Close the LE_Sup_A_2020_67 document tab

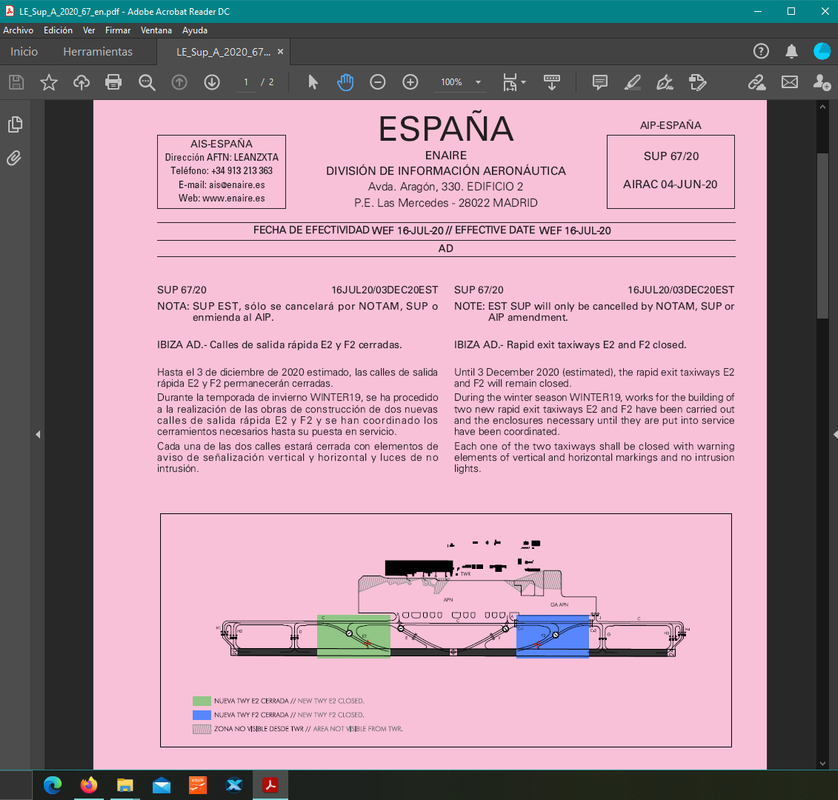point(280,52)
